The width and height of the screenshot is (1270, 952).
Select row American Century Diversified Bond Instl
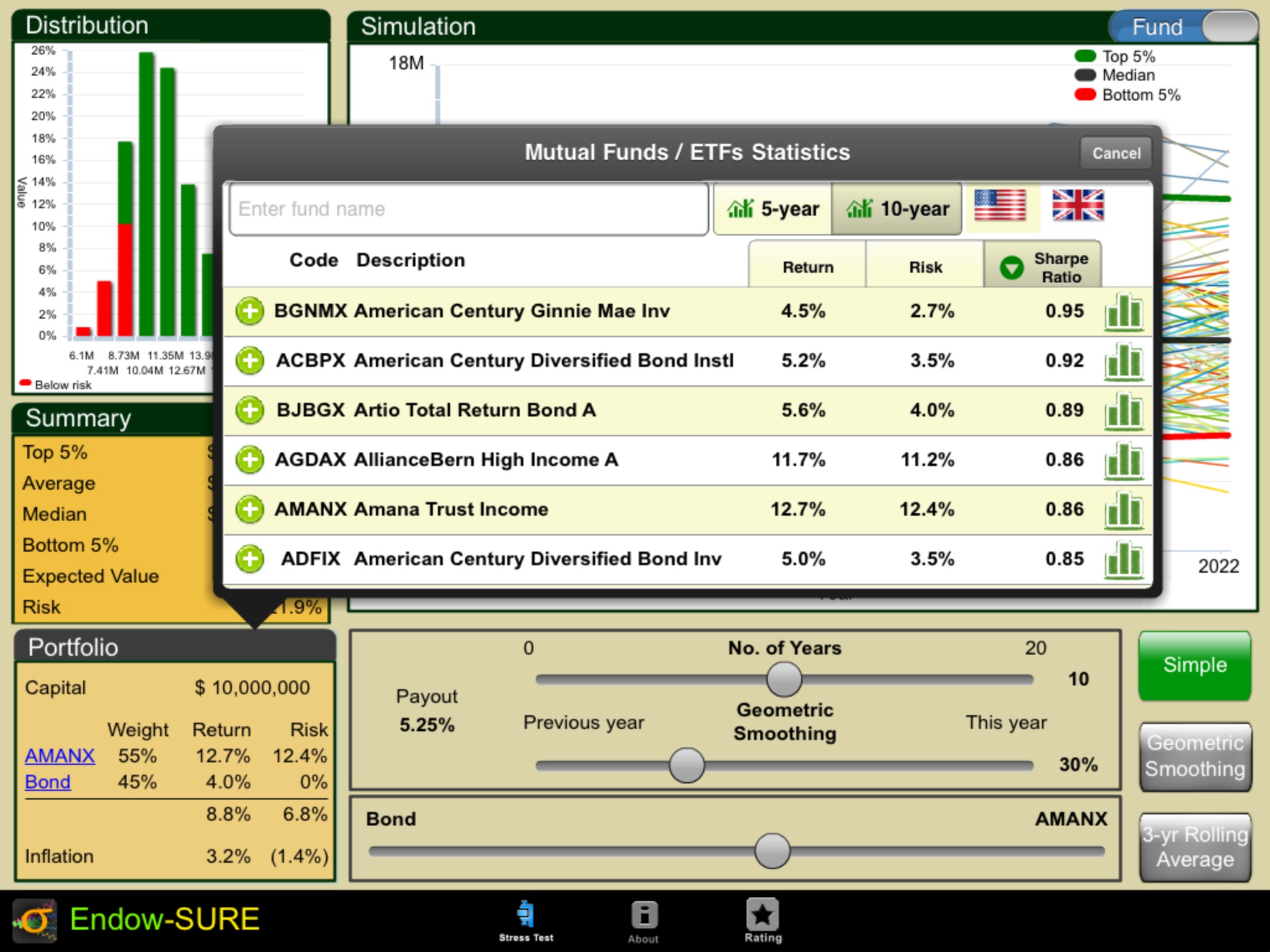(x=687, y=361)
